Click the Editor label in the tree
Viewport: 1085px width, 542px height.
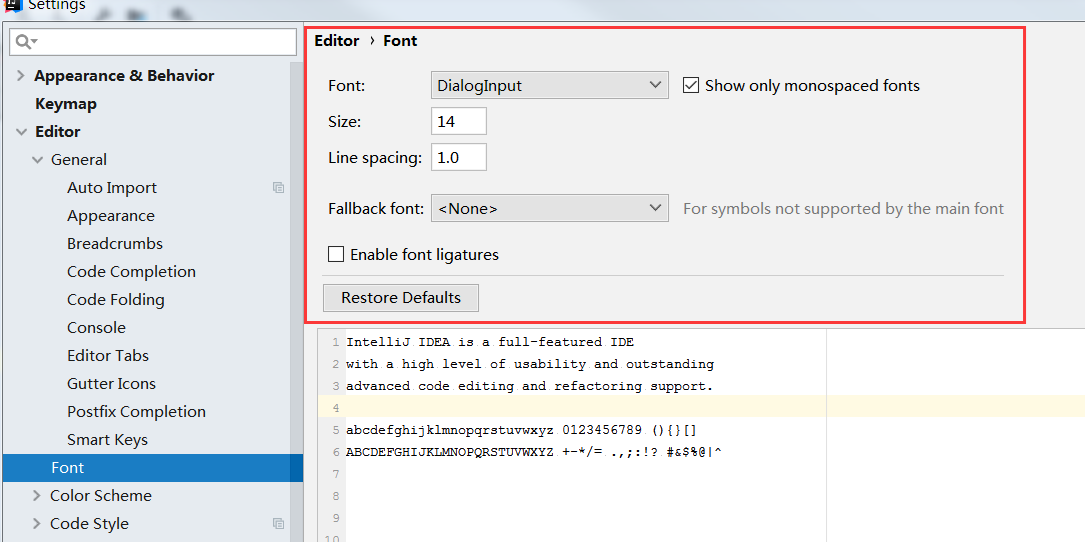point(58,132)
